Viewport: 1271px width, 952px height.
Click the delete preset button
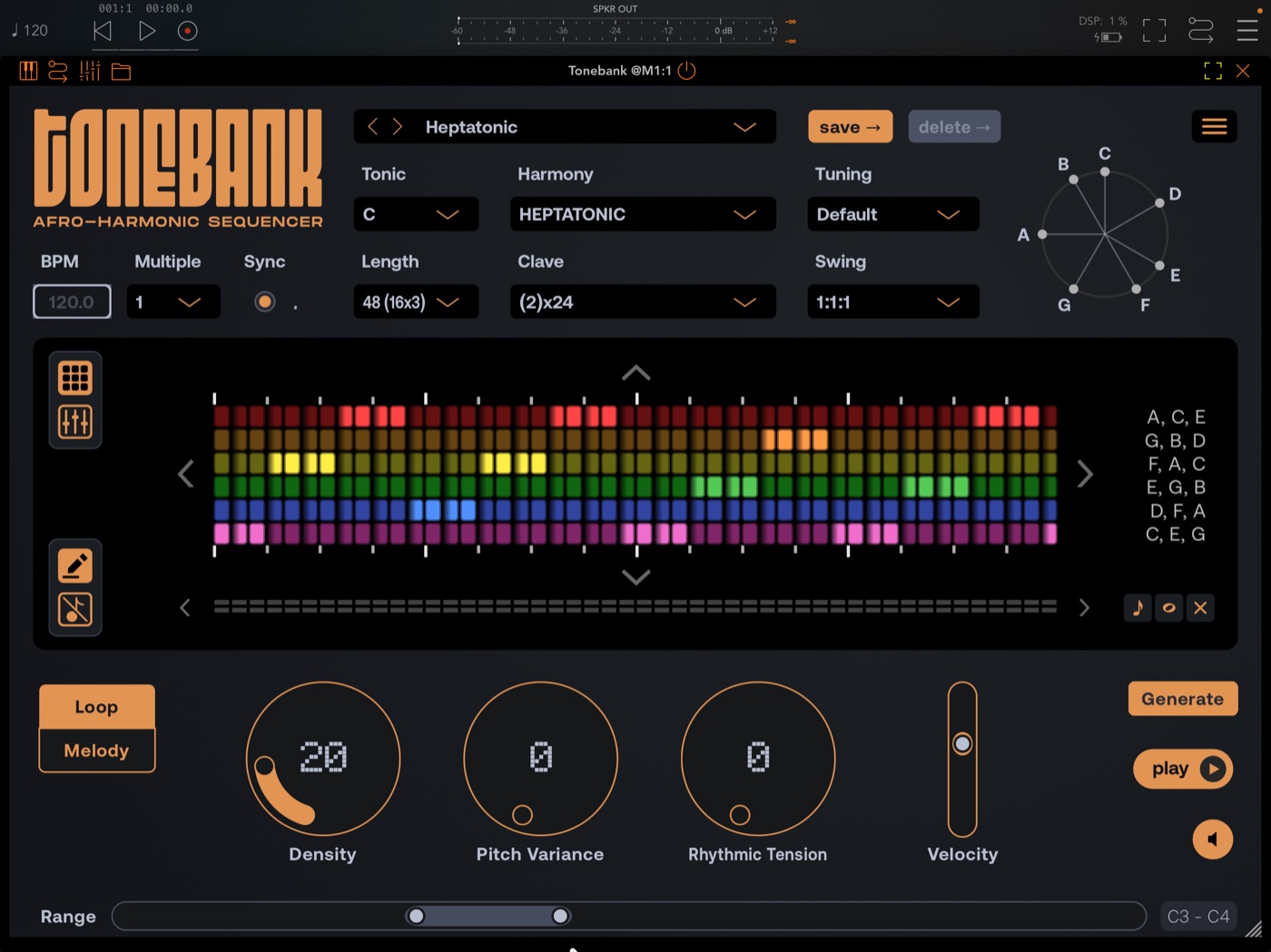tap(954, 127)
